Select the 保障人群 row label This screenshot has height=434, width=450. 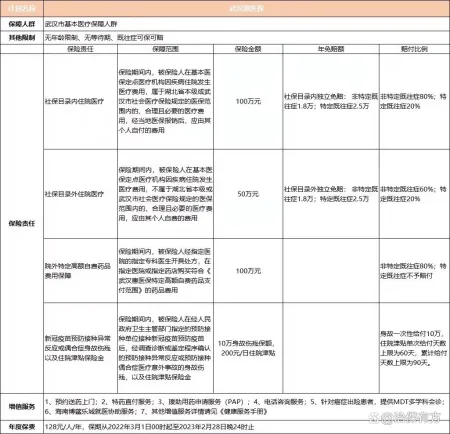click(x=22, y=24)
